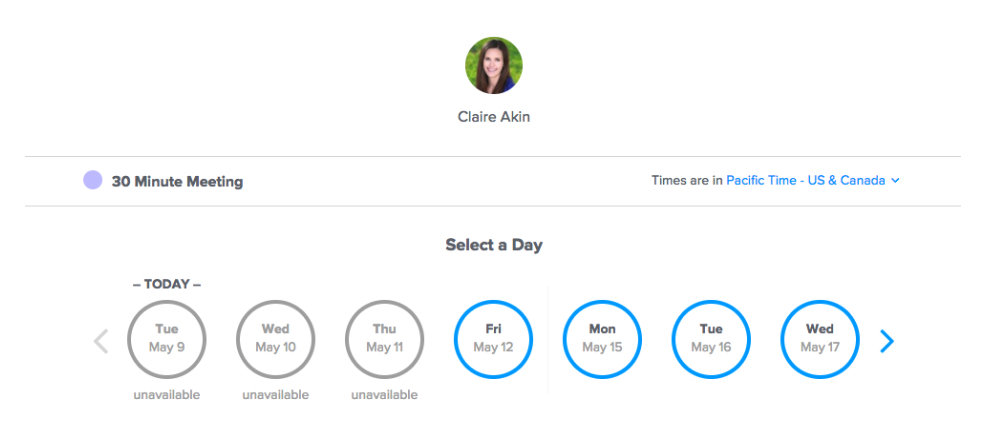Expand the time zone chevron arrow
The height and width of the screenshot is (436, 989).
[895, 181]
